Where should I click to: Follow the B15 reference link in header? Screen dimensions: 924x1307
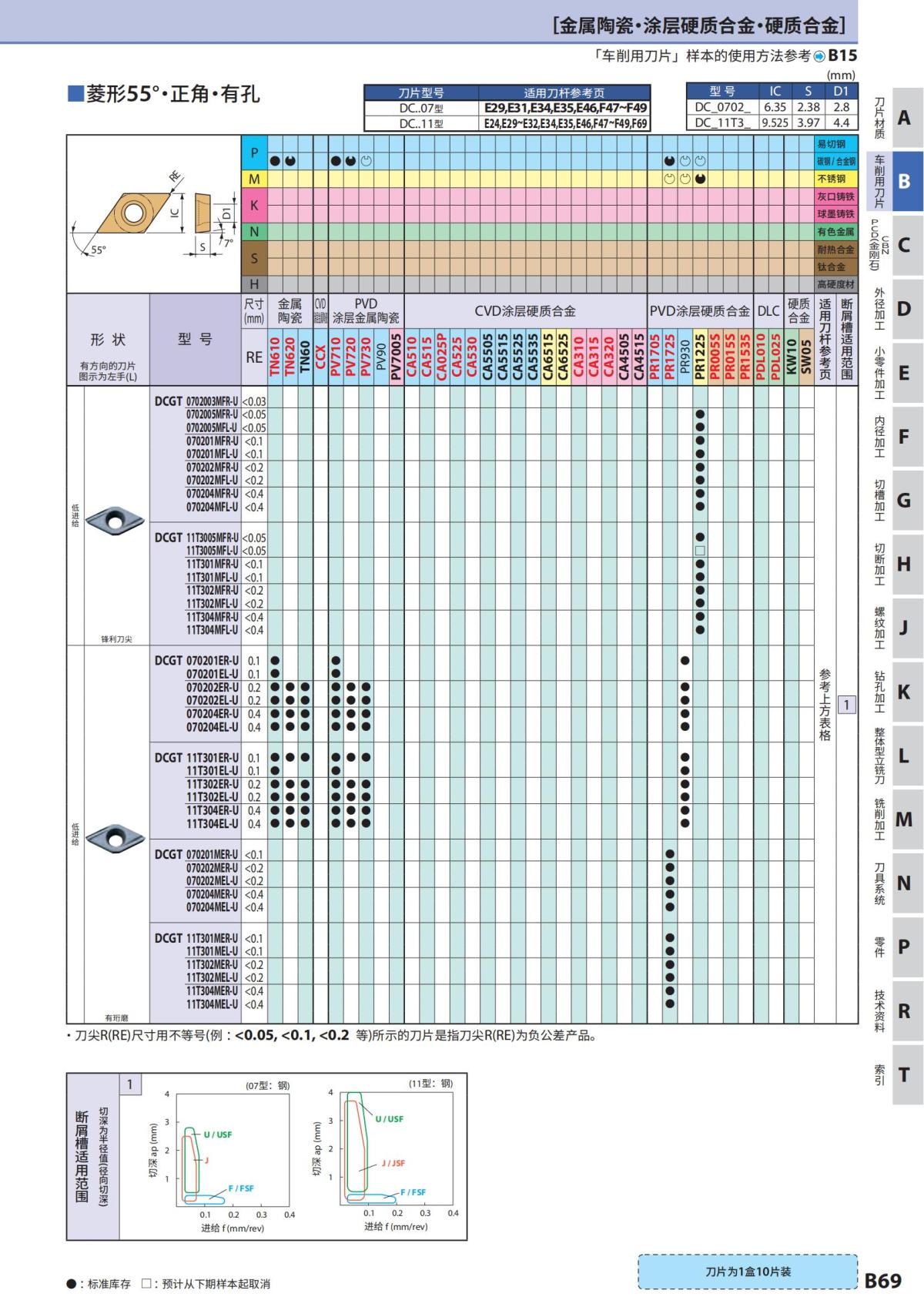(x=842, y=55)
